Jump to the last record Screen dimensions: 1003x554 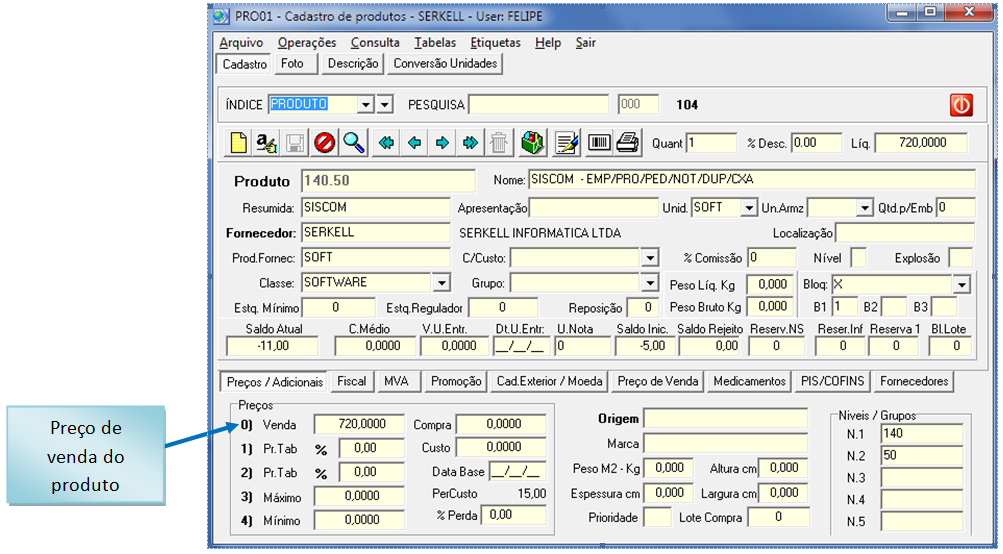coord(470,142)
